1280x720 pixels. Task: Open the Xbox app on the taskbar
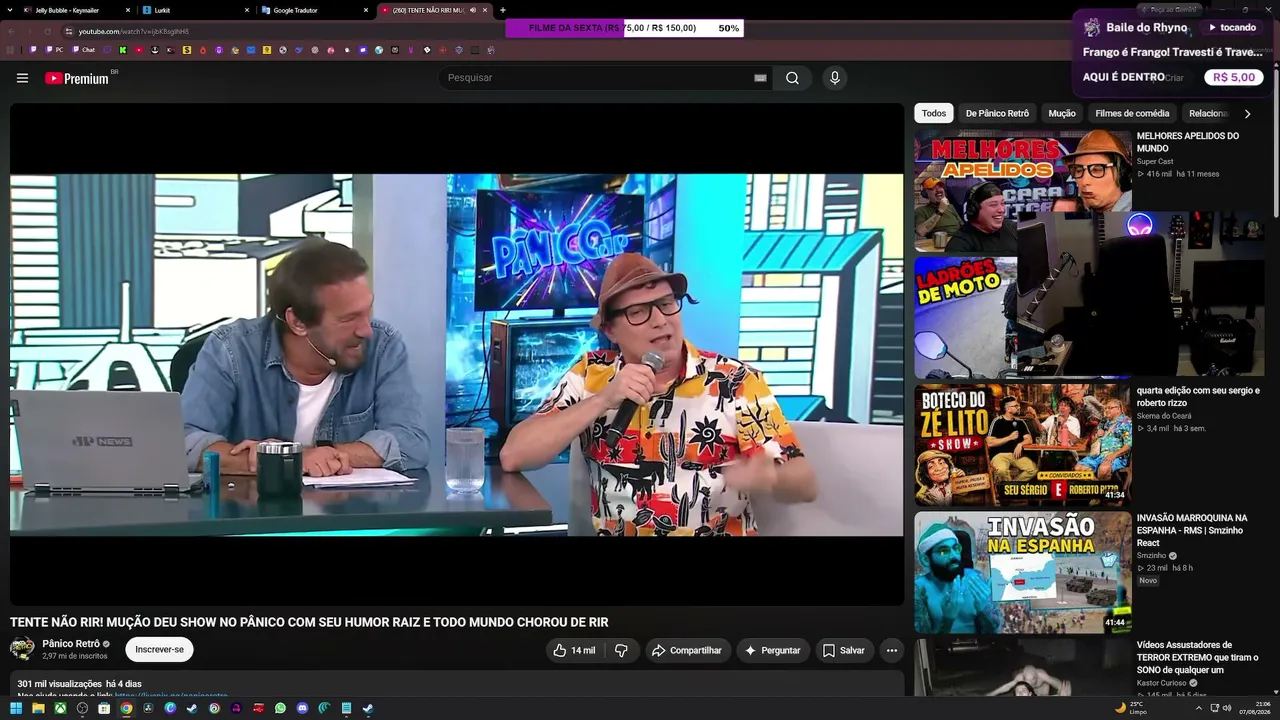click(60, 708)
